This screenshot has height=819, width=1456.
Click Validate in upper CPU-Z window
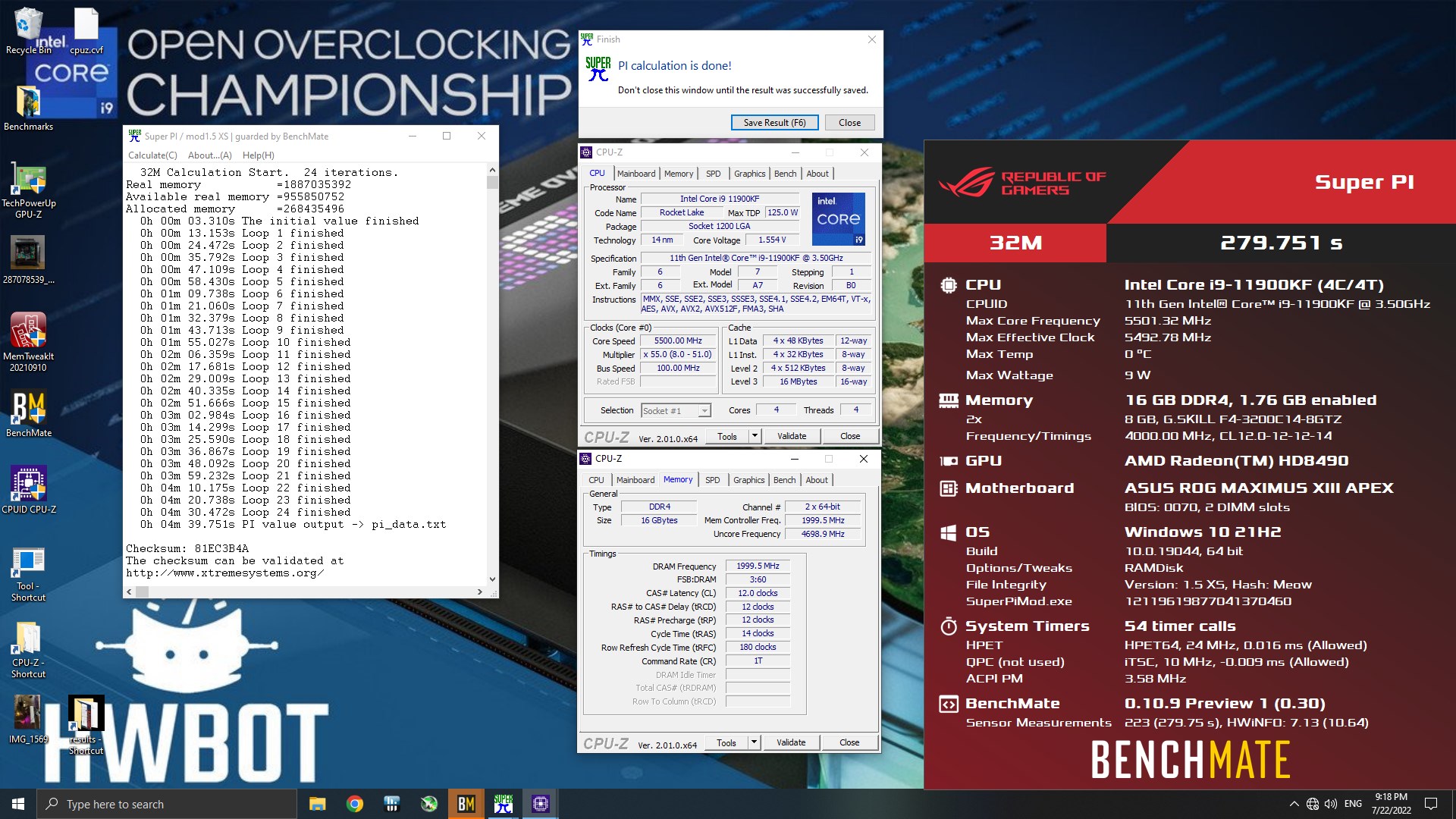[792, 436]
